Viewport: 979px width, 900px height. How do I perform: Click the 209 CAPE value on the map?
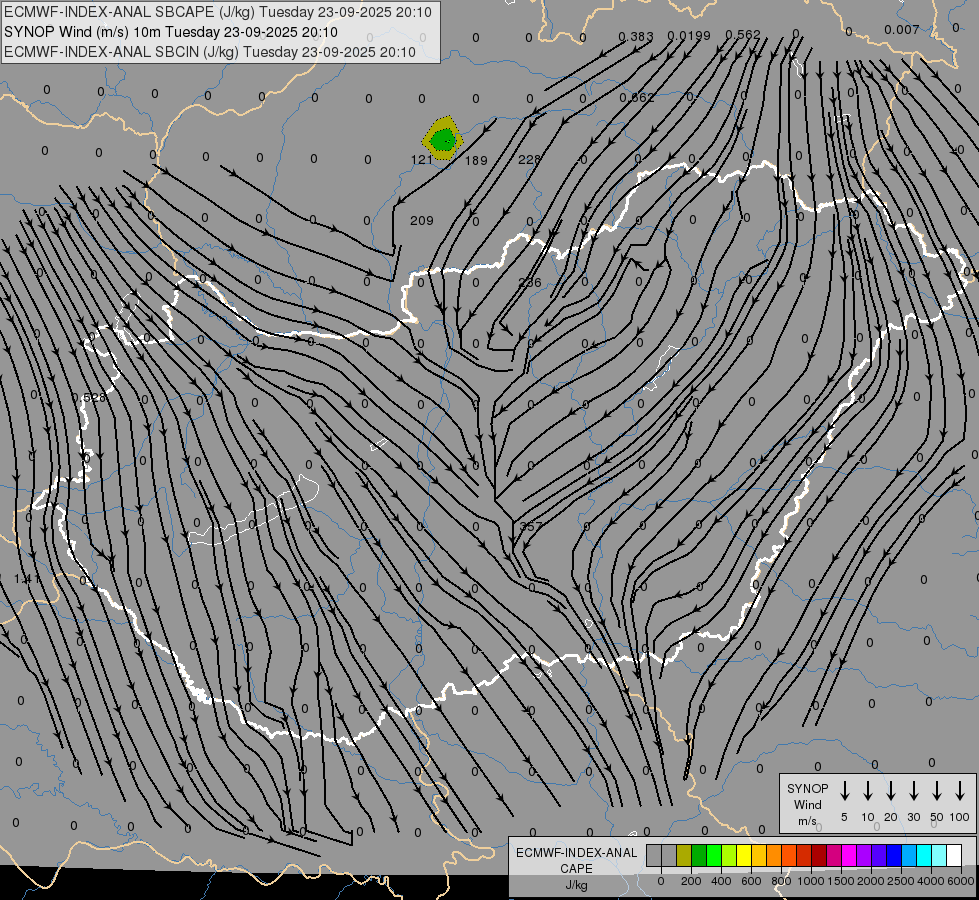tap(421, 220)
